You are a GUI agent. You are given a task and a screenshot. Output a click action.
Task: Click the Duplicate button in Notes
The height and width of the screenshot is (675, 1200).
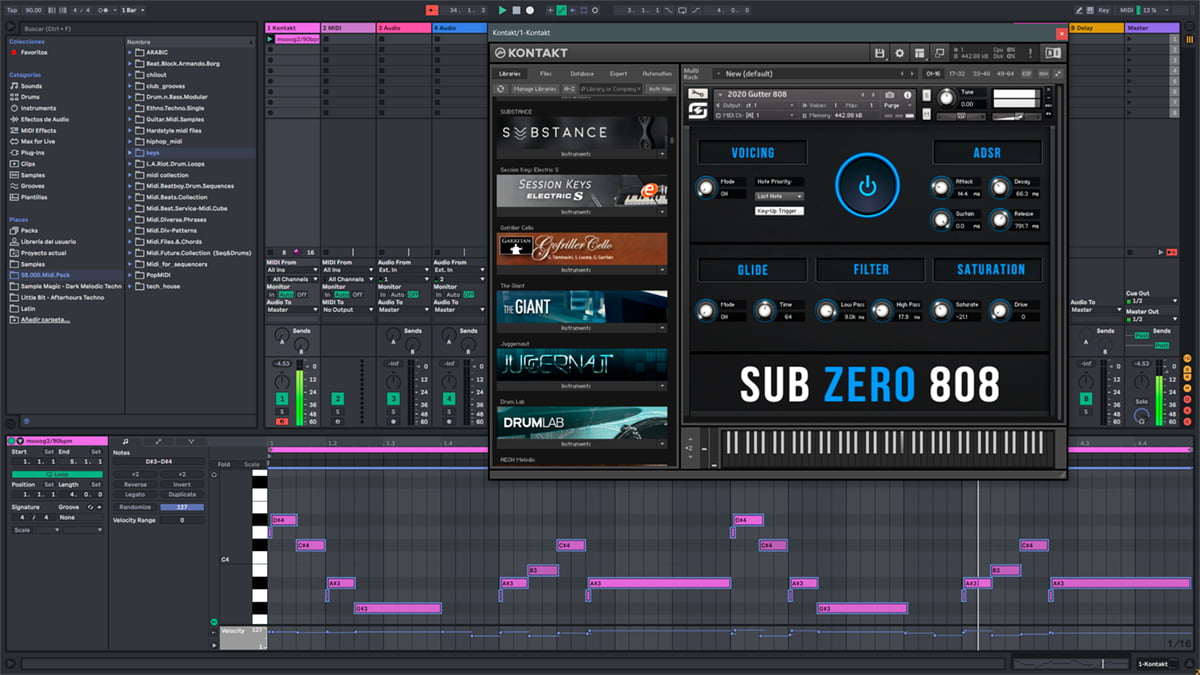tap(182, 495)
